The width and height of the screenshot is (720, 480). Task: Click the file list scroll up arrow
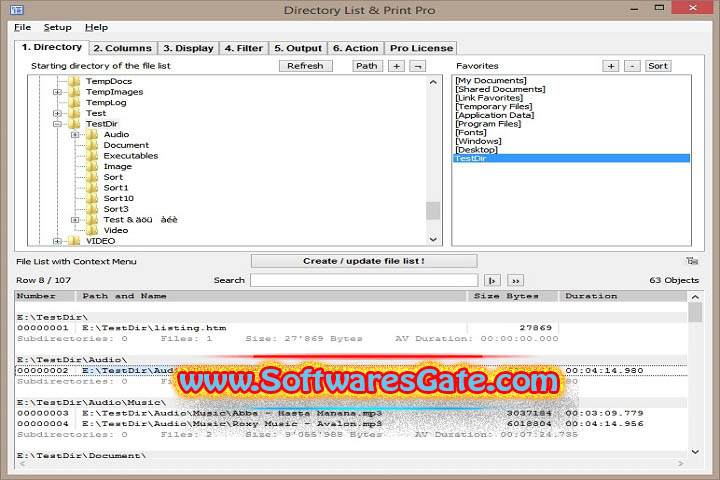695,297
